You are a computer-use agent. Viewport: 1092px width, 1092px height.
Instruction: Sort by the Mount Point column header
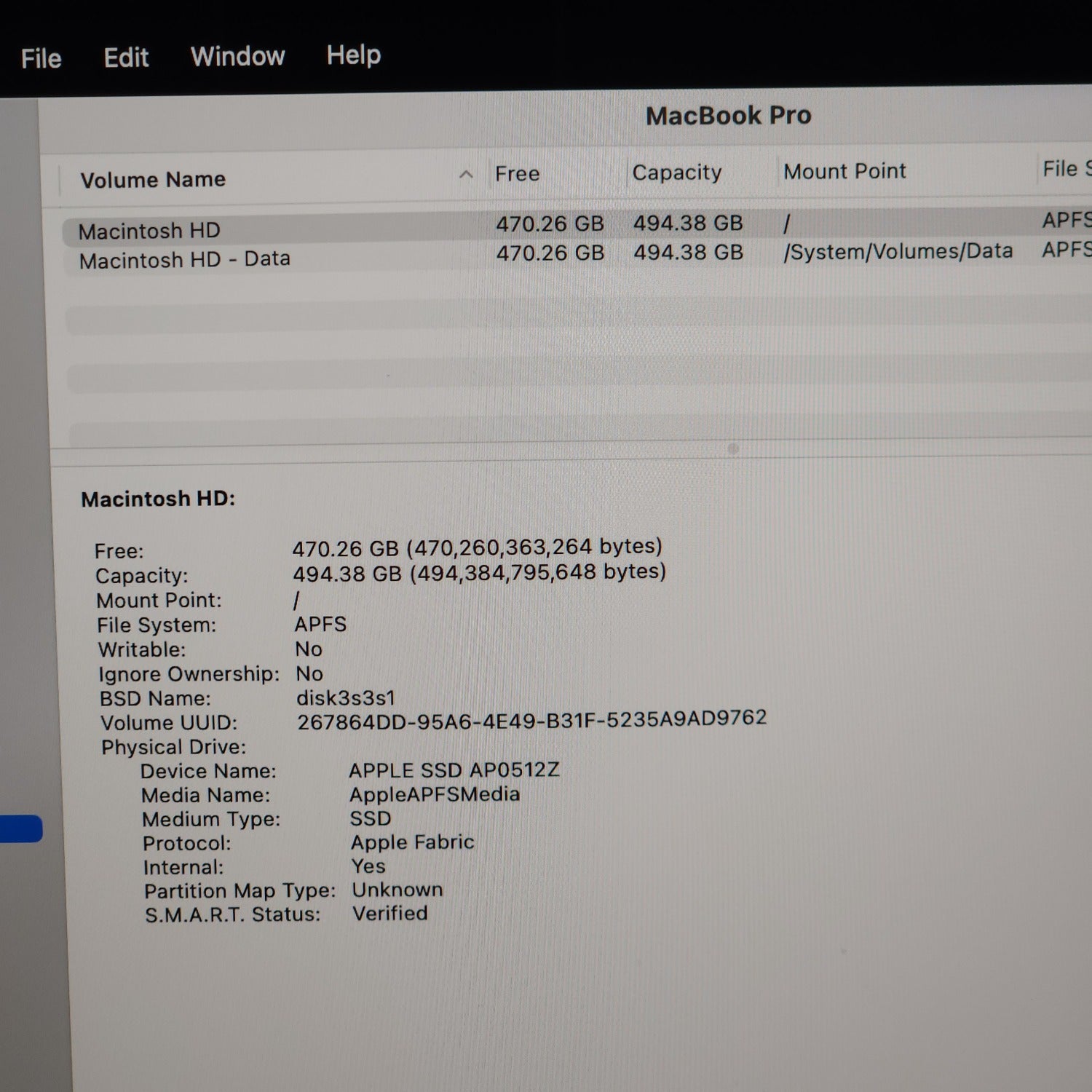point(844,171)
